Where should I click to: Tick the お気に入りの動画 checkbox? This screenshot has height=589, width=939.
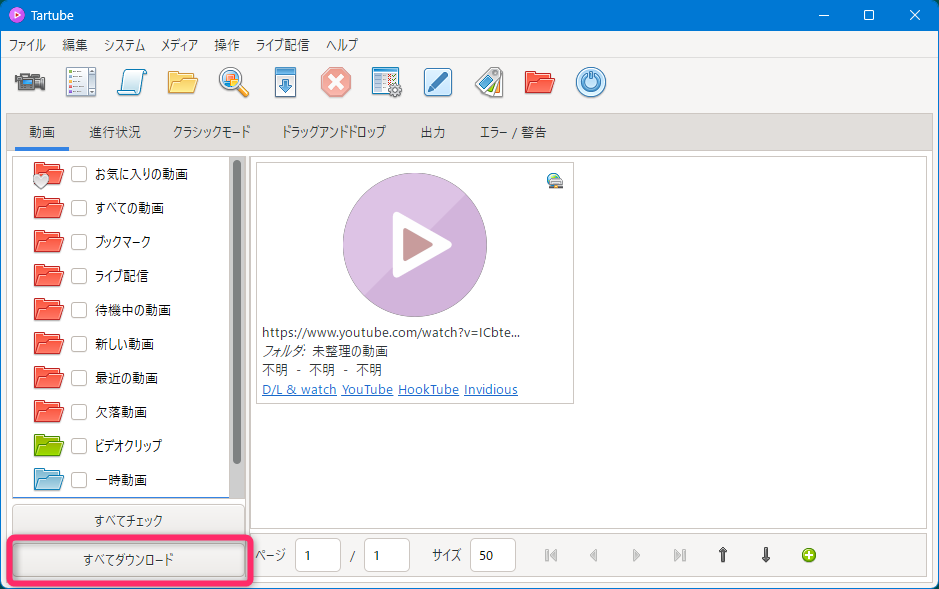[80, 174]
